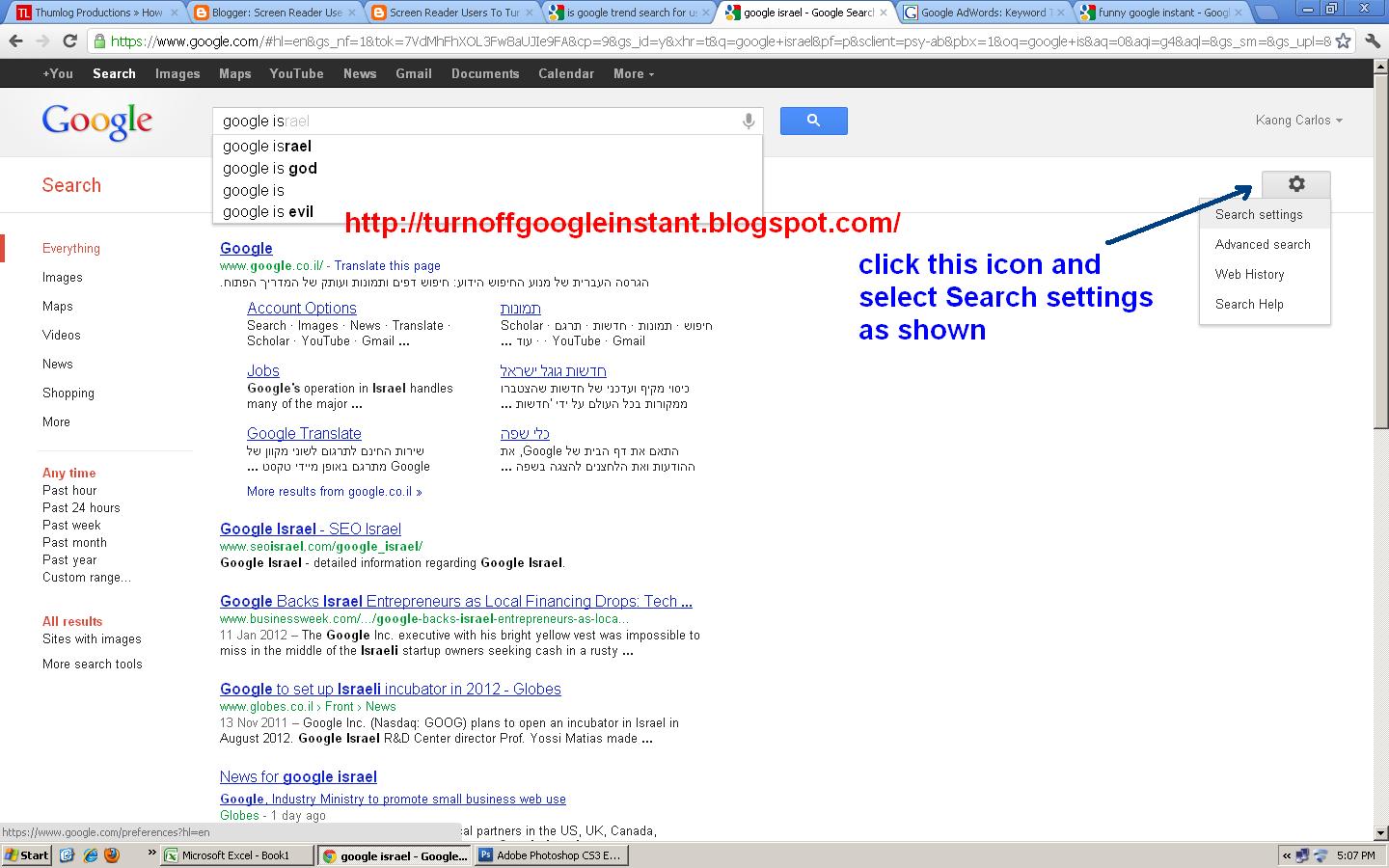
Task: Expand More under the left sidebar categories
Action: (56, 422)
